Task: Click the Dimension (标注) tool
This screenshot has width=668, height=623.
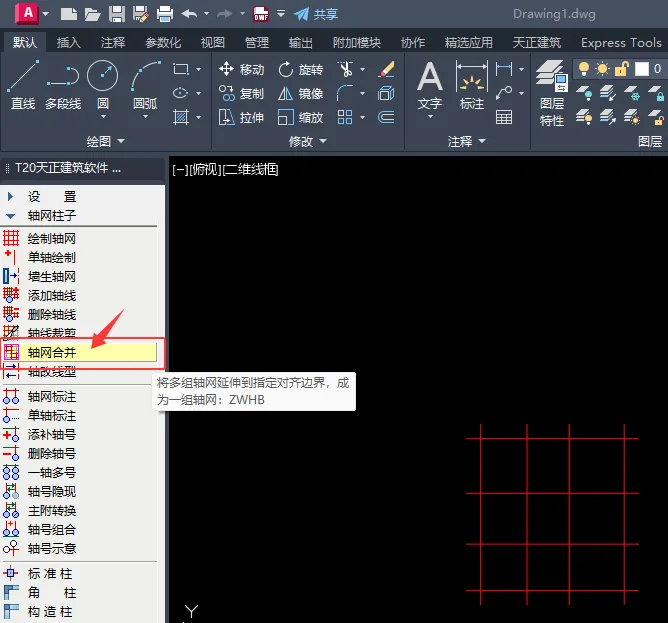Action: click(x=472, y=85)
